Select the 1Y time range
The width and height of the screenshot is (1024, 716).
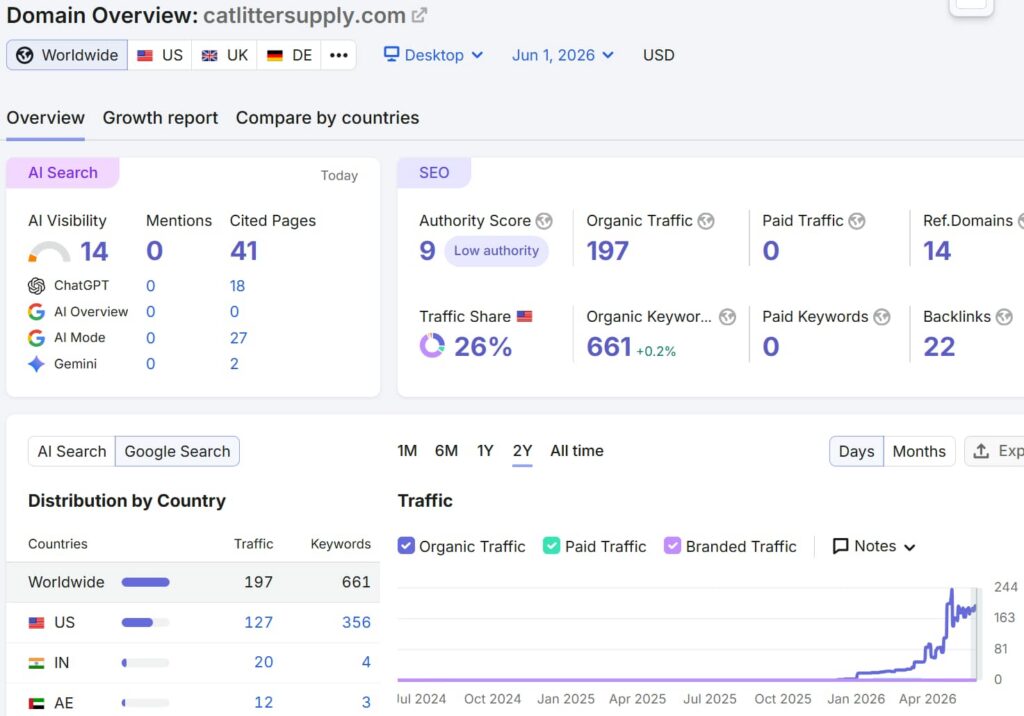485,451
